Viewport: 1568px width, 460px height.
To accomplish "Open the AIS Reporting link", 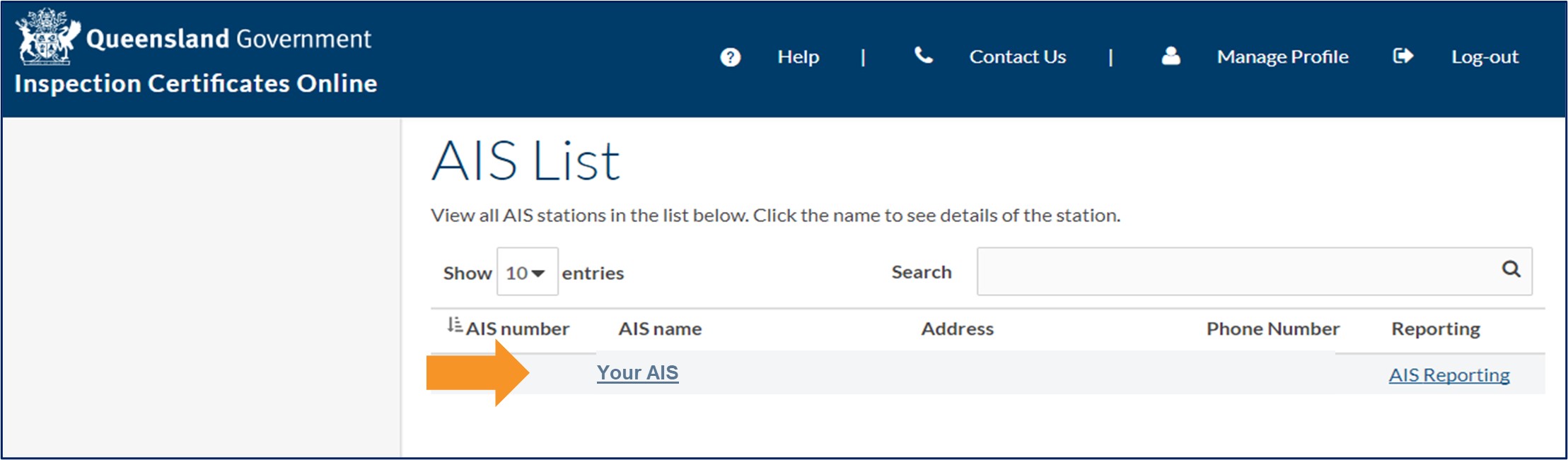I will (x=1448, y=375).
